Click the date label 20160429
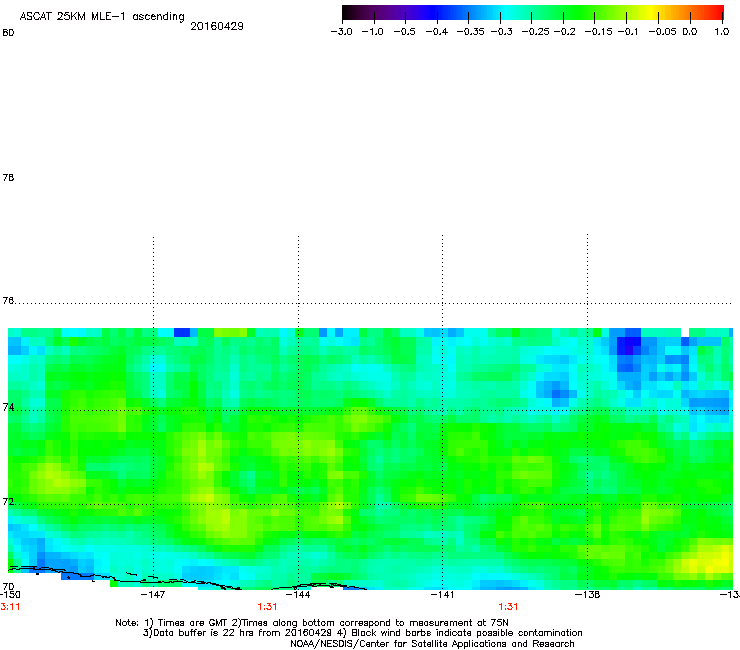Image resolution: width=740 pixels, height=650 pixels. coord(217,26)
